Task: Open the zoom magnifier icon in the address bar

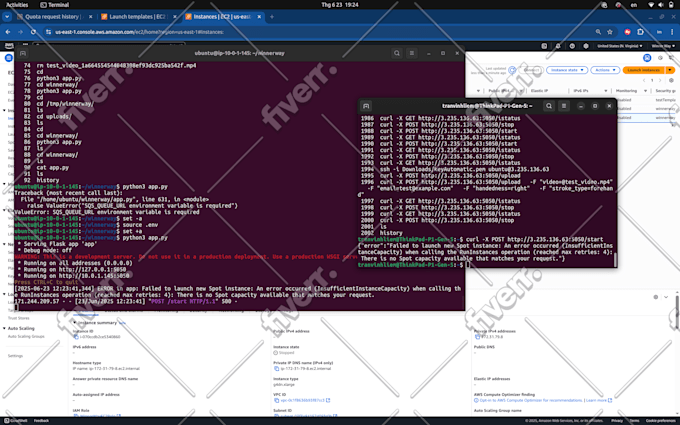Action: [x=598, y=32]
